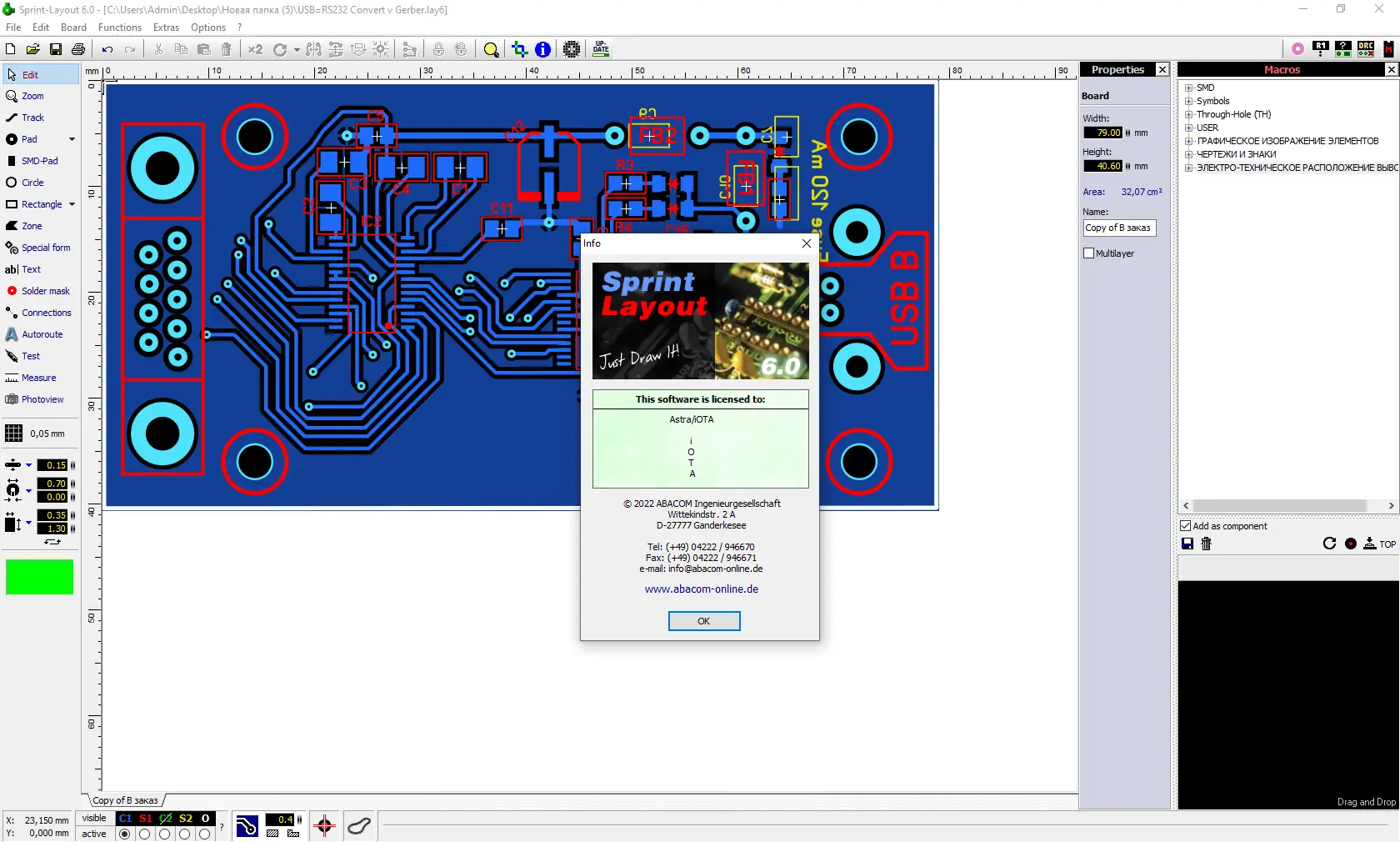This screenshot has width=1400, height=842.
Task: Open the R1 component panel icon
Action: (x=1322, y=49)
